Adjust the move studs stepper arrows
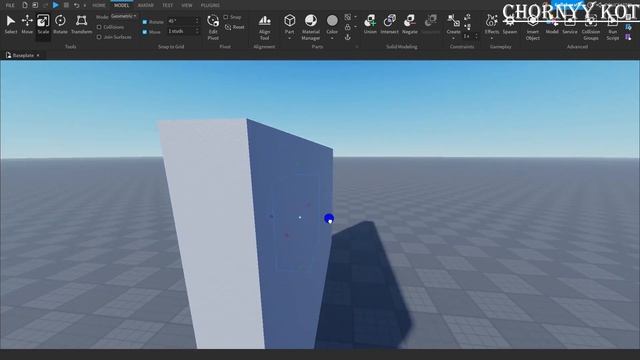 tap(198, 31)
